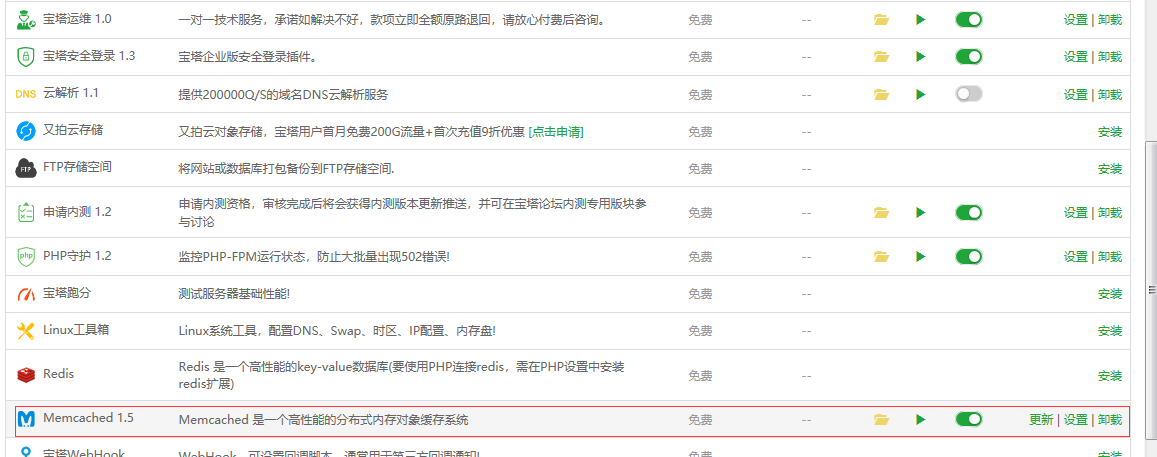Click play arrow for 宝塔运维

920,20
